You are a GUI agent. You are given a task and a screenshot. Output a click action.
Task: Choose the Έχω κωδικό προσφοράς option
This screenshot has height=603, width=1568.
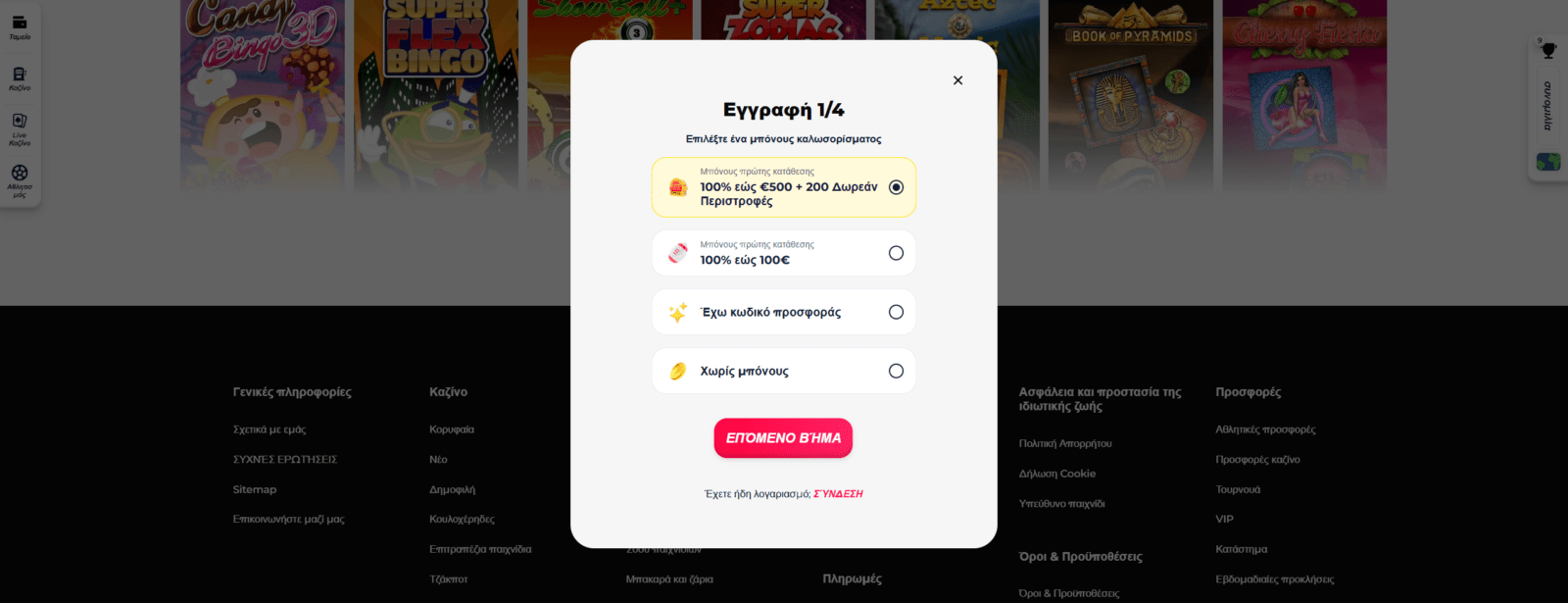784,312
